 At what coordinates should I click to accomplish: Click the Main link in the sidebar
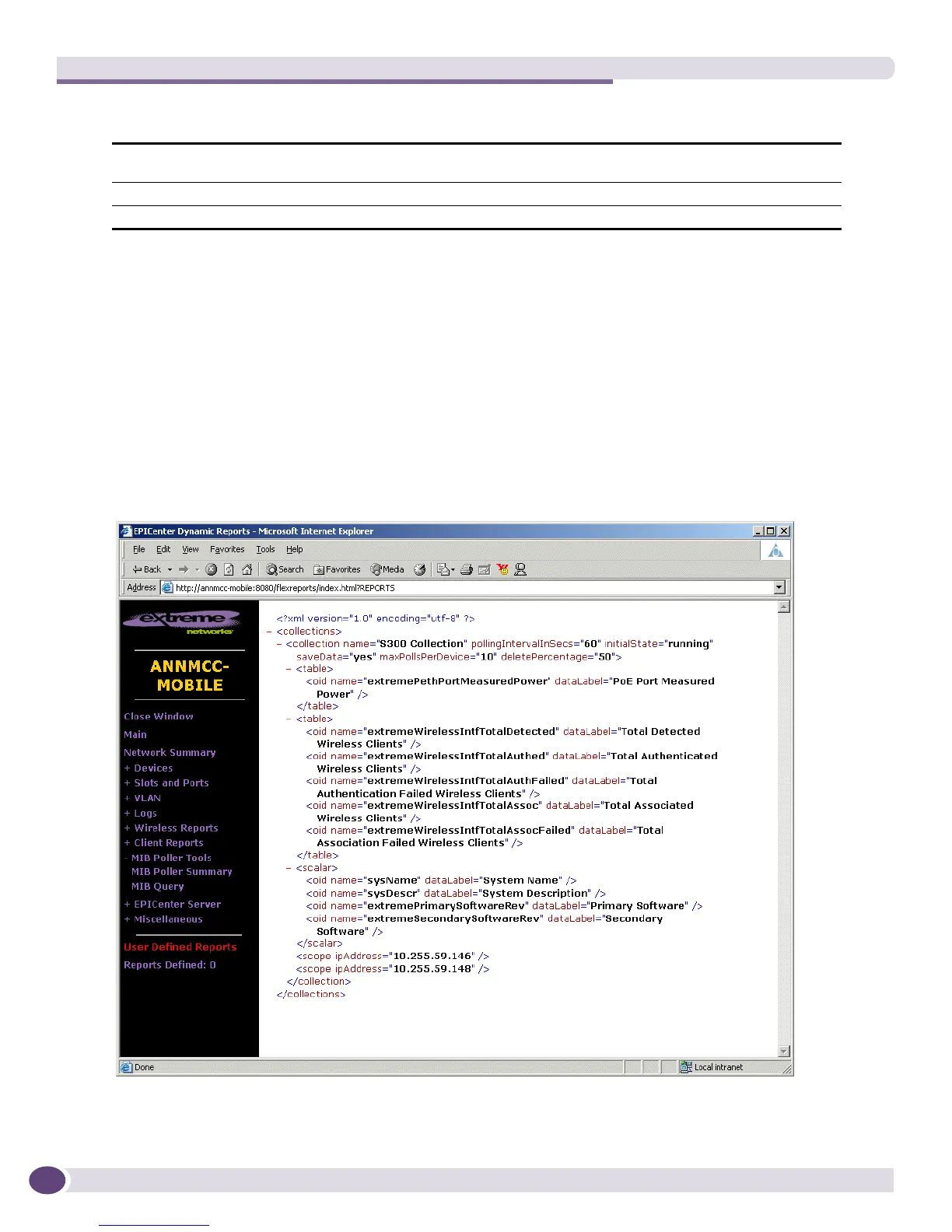point(135,734)
